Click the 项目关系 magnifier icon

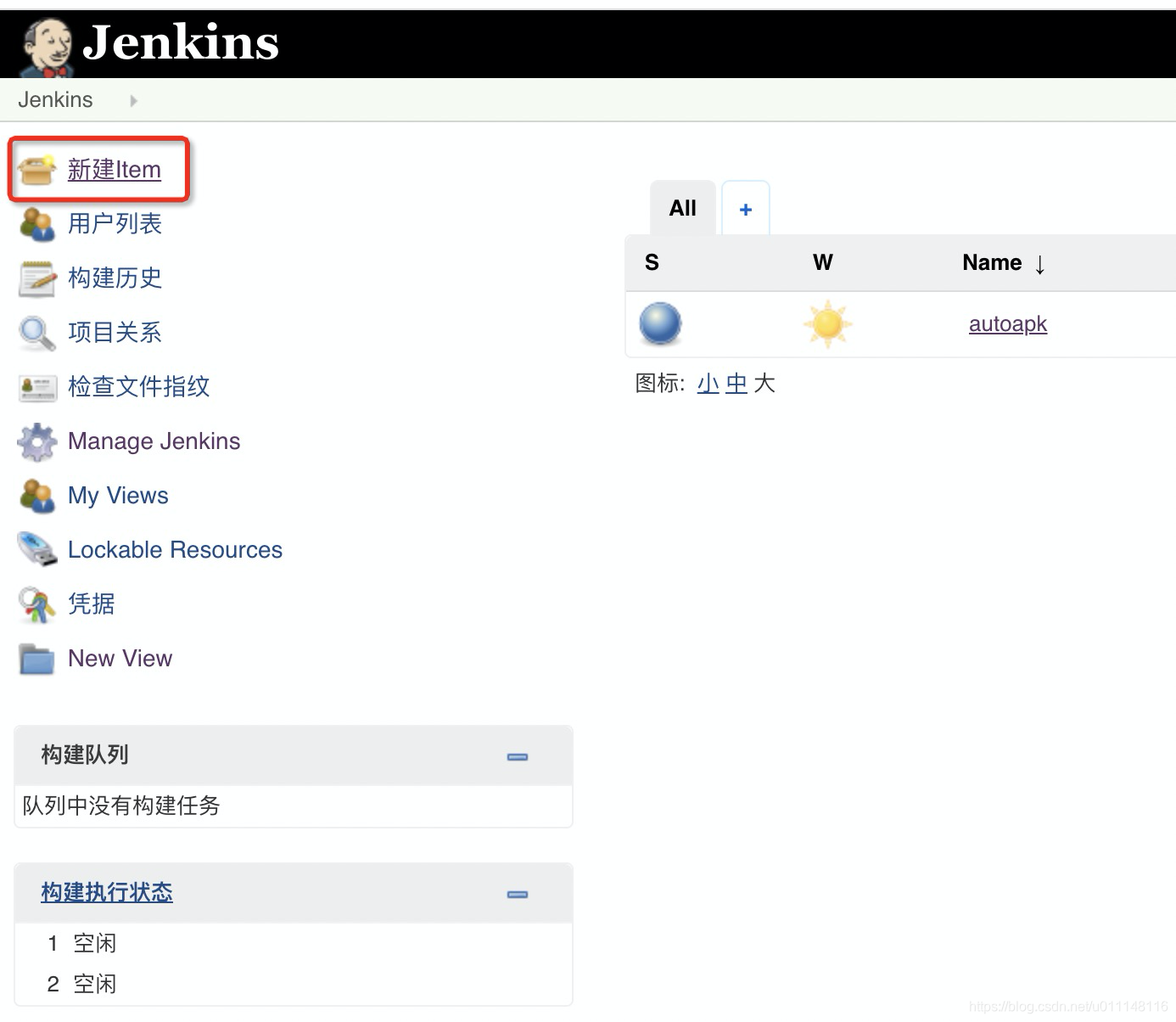coord(37,333)
